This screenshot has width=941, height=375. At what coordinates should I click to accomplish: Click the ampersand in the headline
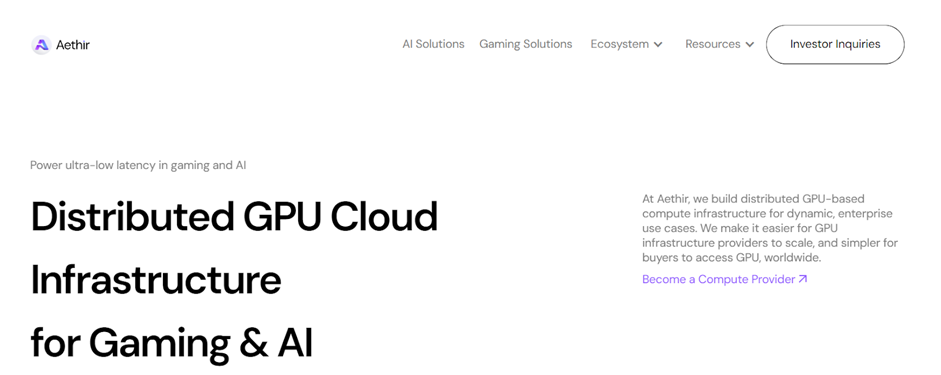[253, 344]
